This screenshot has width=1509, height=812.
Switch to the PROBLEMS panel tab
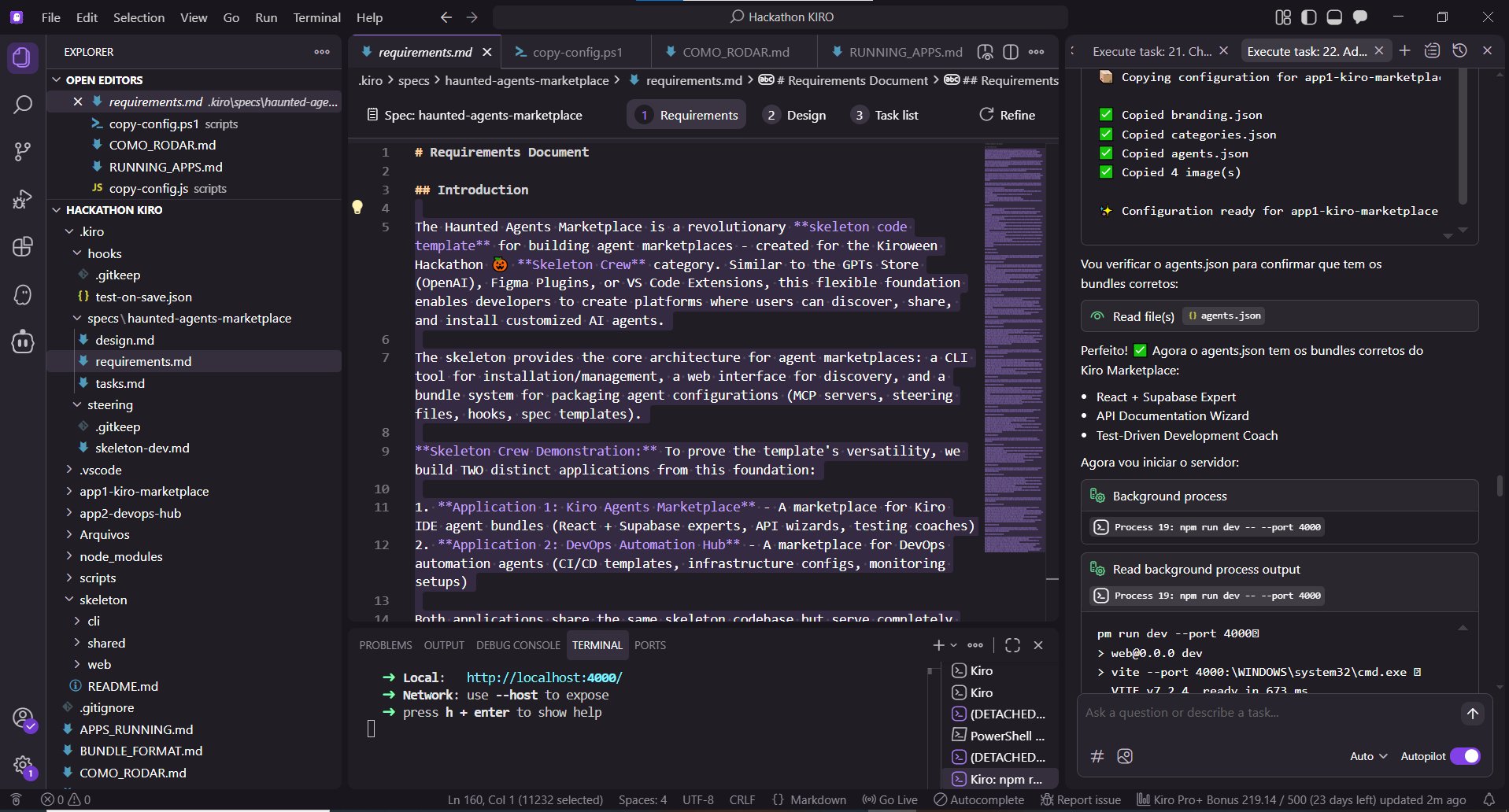[x=386, y=645]
